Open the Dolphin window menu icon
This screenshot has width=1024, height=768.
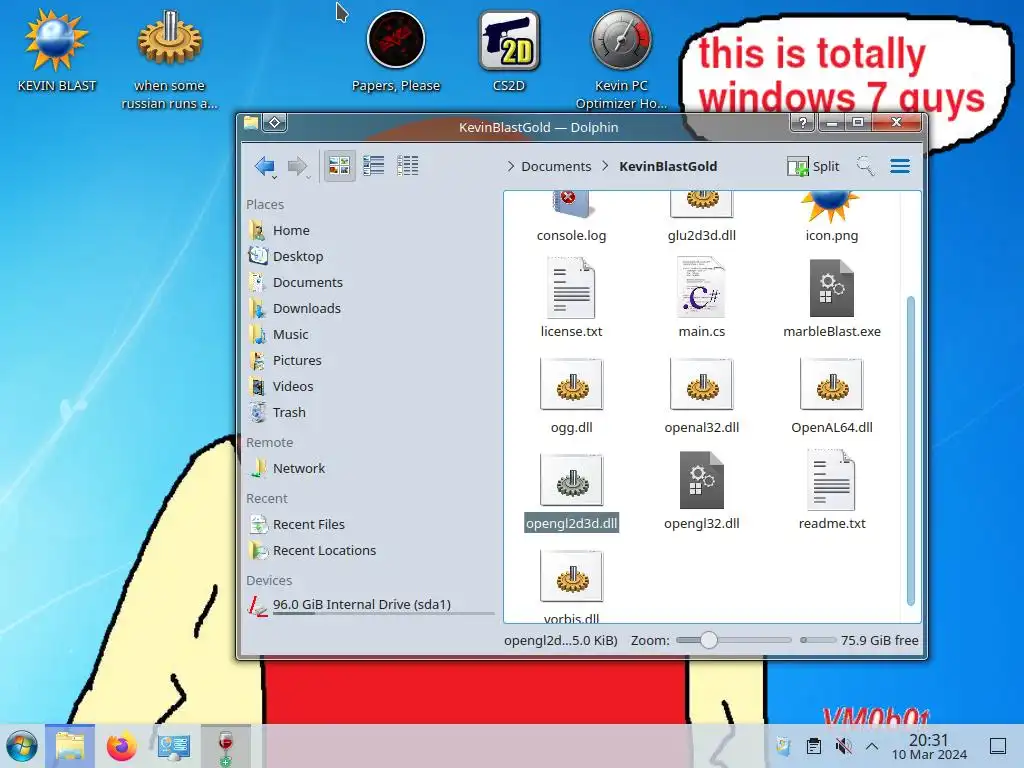click(x=251, y=123)
